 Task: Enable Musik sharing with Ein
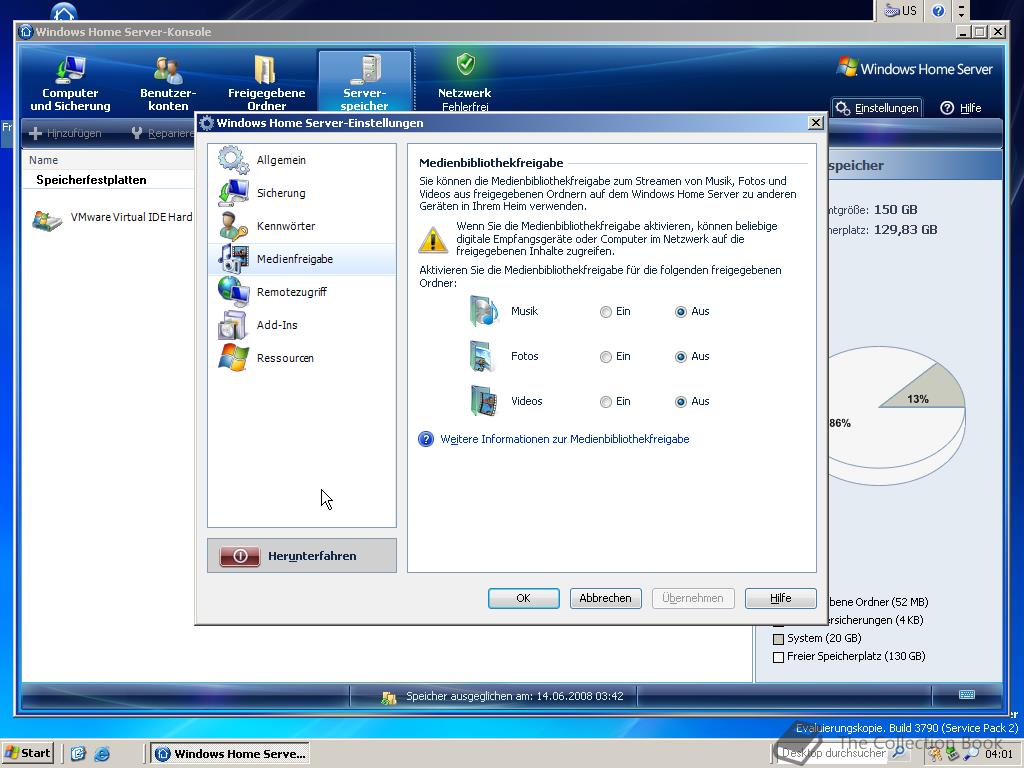point(605,312)
